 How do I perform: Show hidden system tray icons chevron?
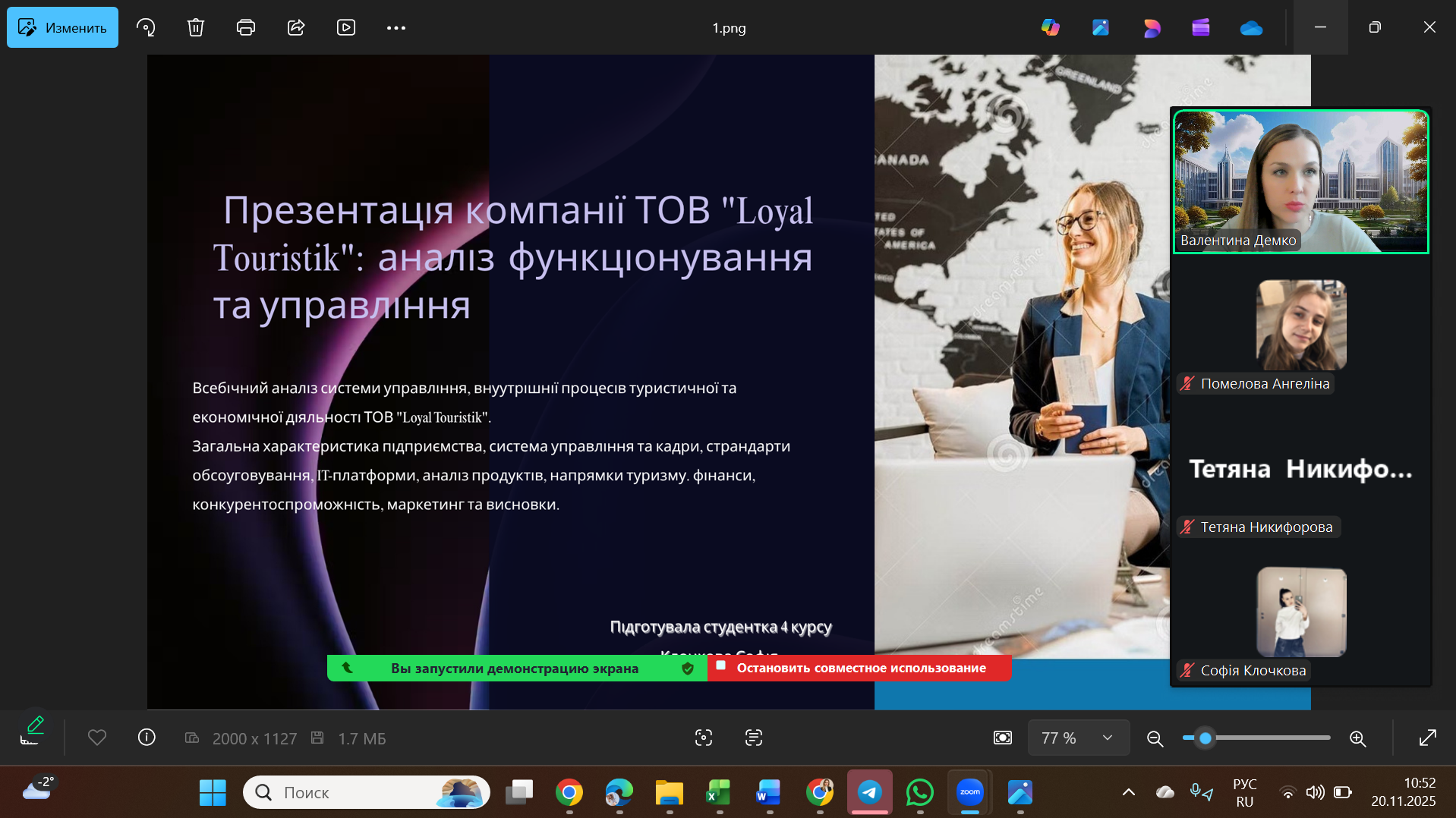point(1129,792)
